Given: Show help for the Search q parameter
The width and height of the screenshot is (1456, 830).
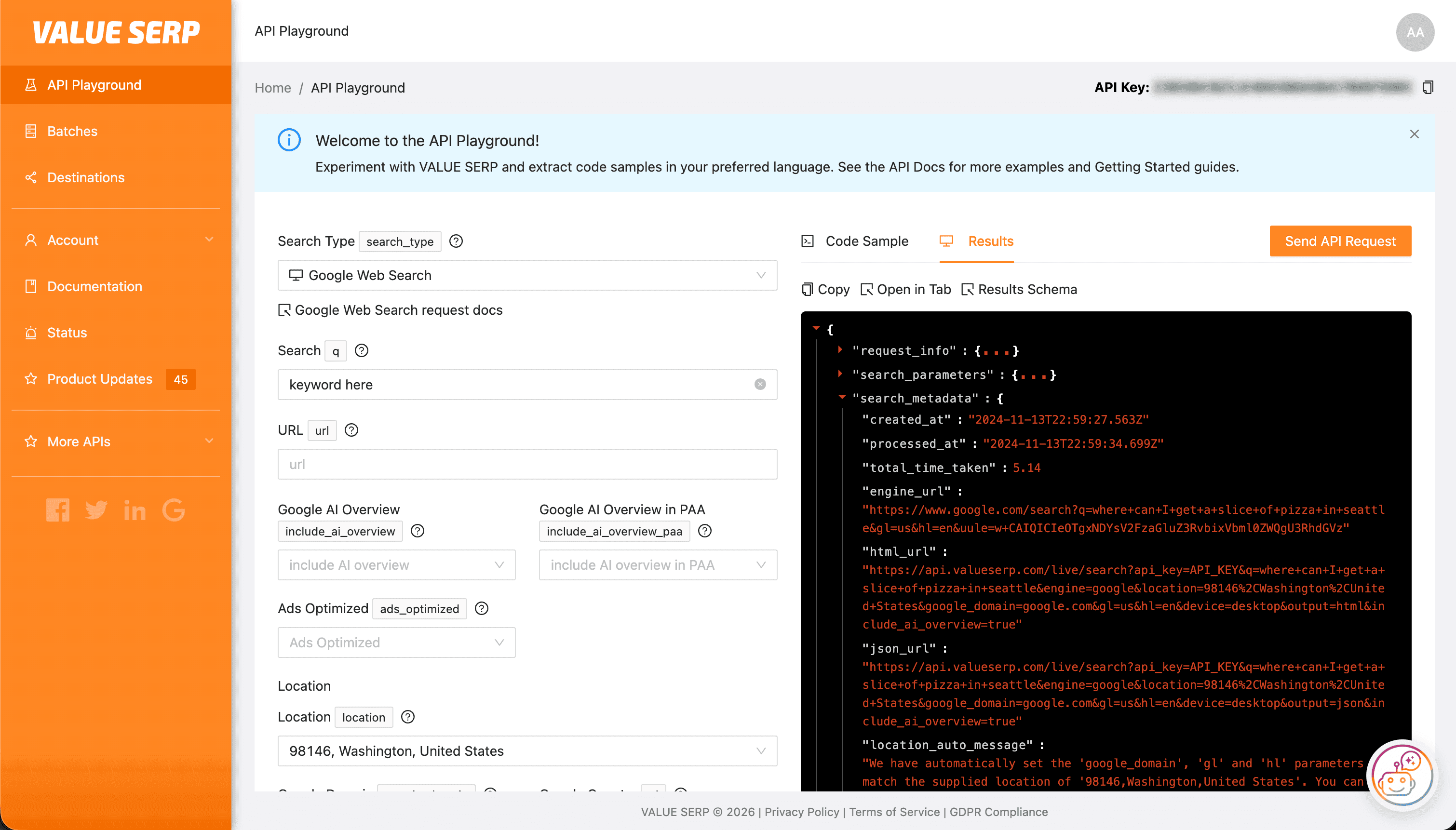Looking at the screenshot, I should tap(362, 350).
